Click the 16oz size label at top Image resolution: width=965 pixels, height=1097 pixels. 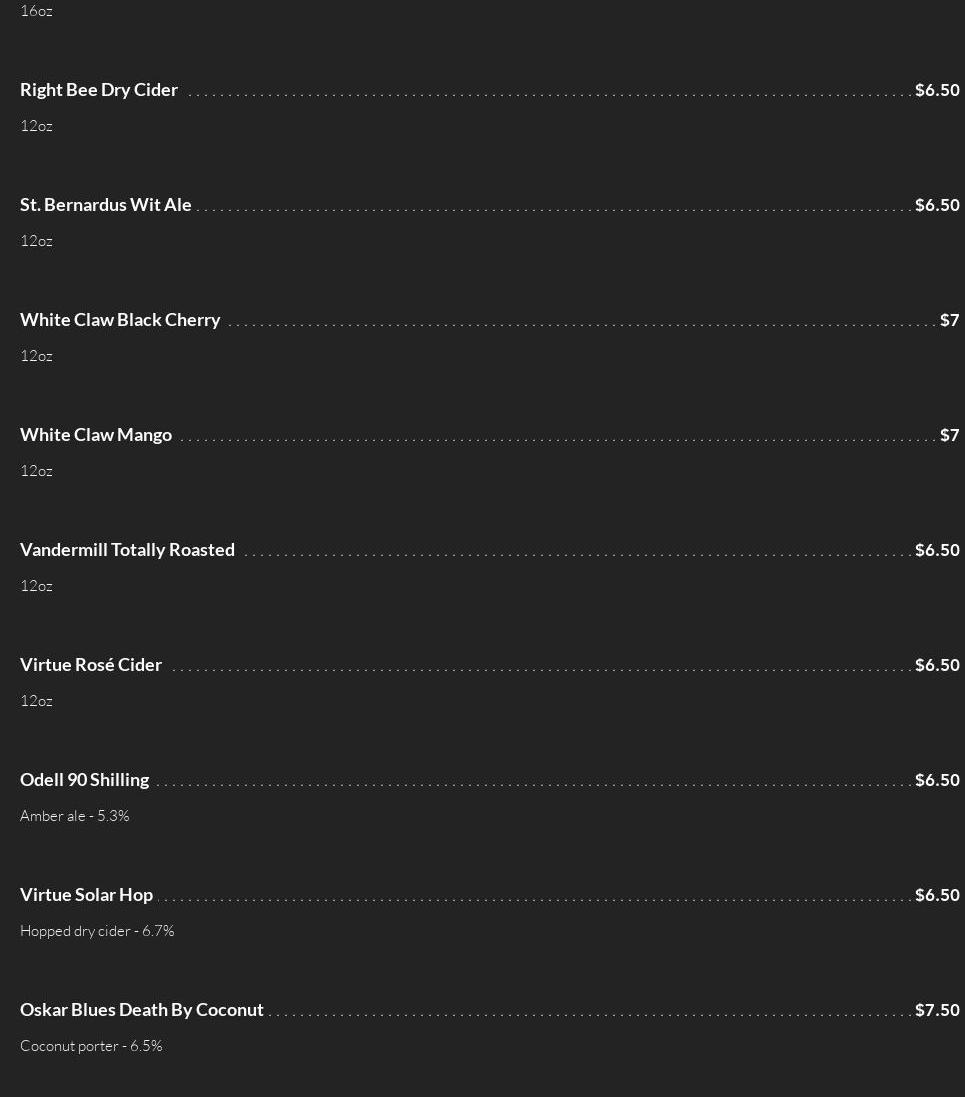(x=36, y=11)
